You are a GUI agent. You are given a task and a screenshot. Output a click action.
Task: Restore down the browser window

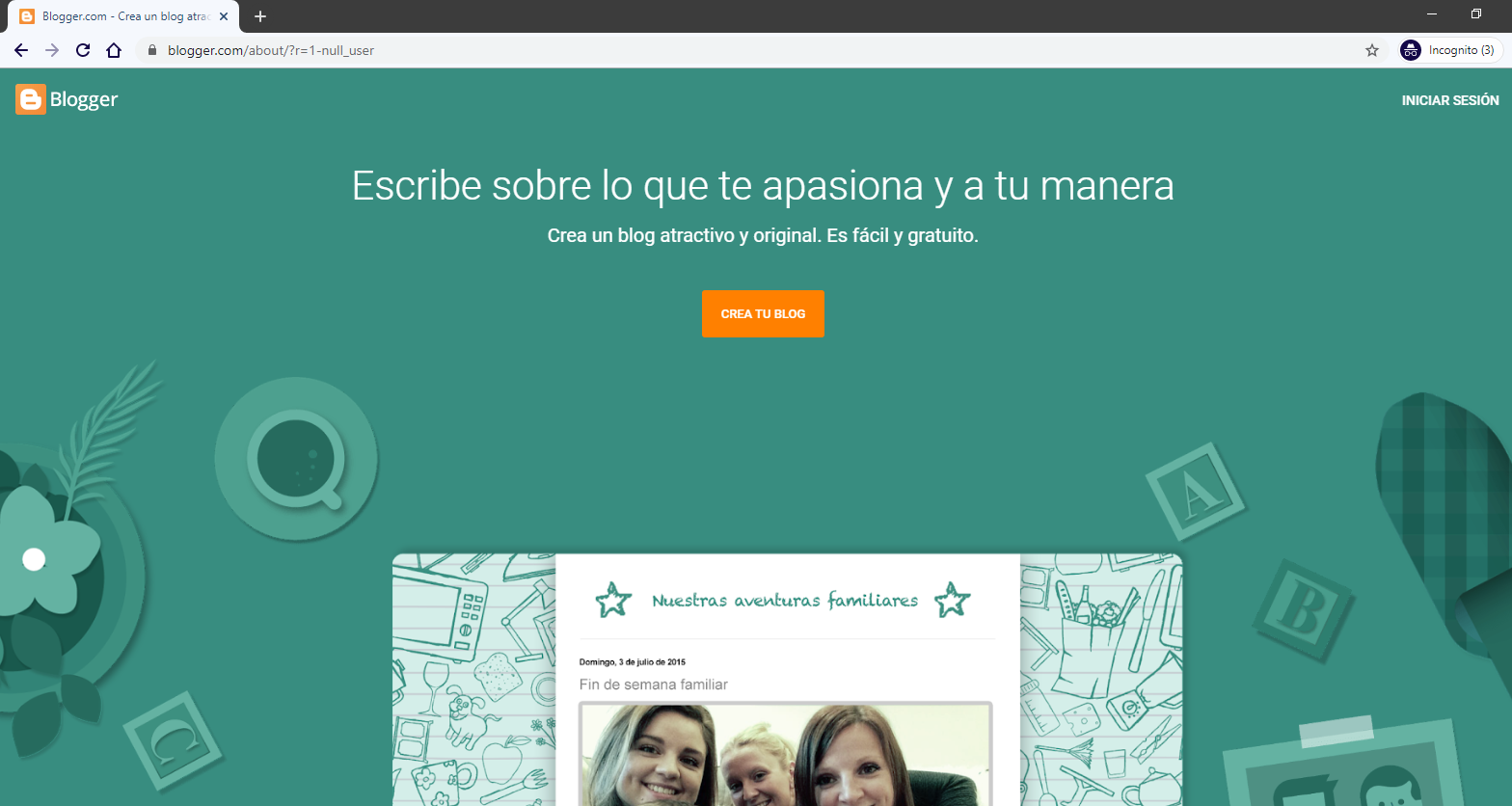click(1476, 14)
